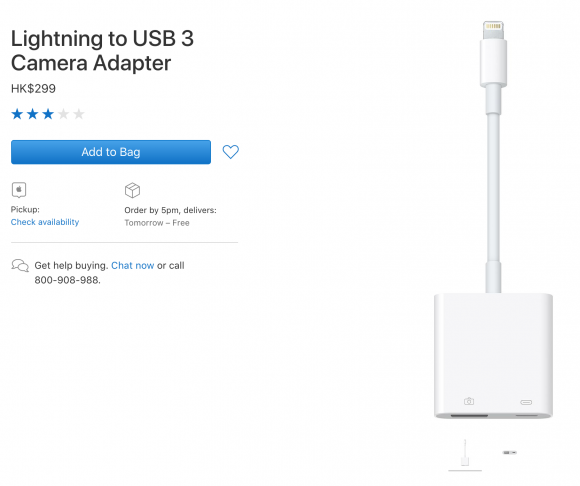Save item with the heart favorite icon
This screenshot has height=486, width=580.
230,152
